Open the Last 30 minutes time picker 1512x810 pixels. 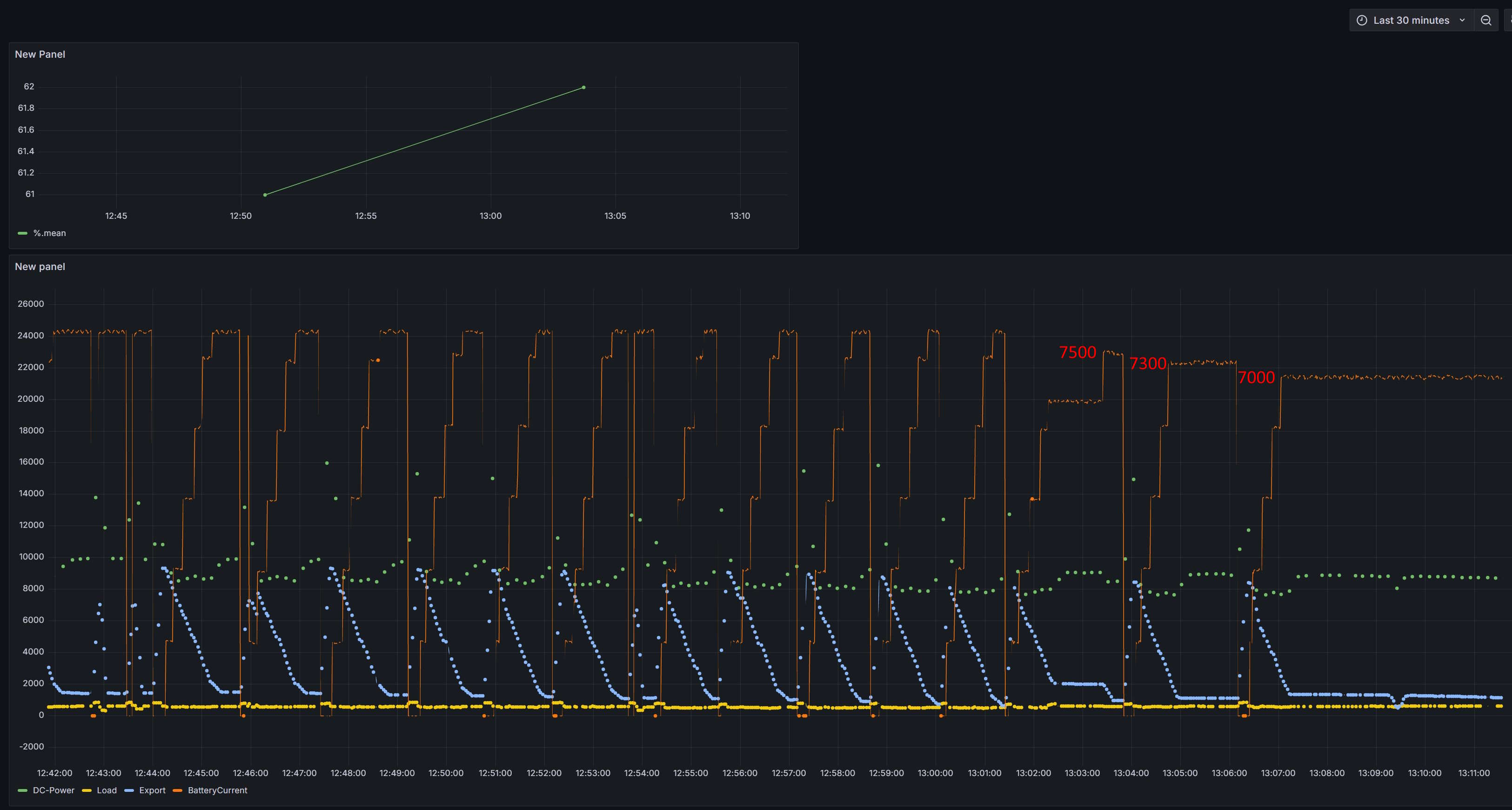click(1411, 20)
